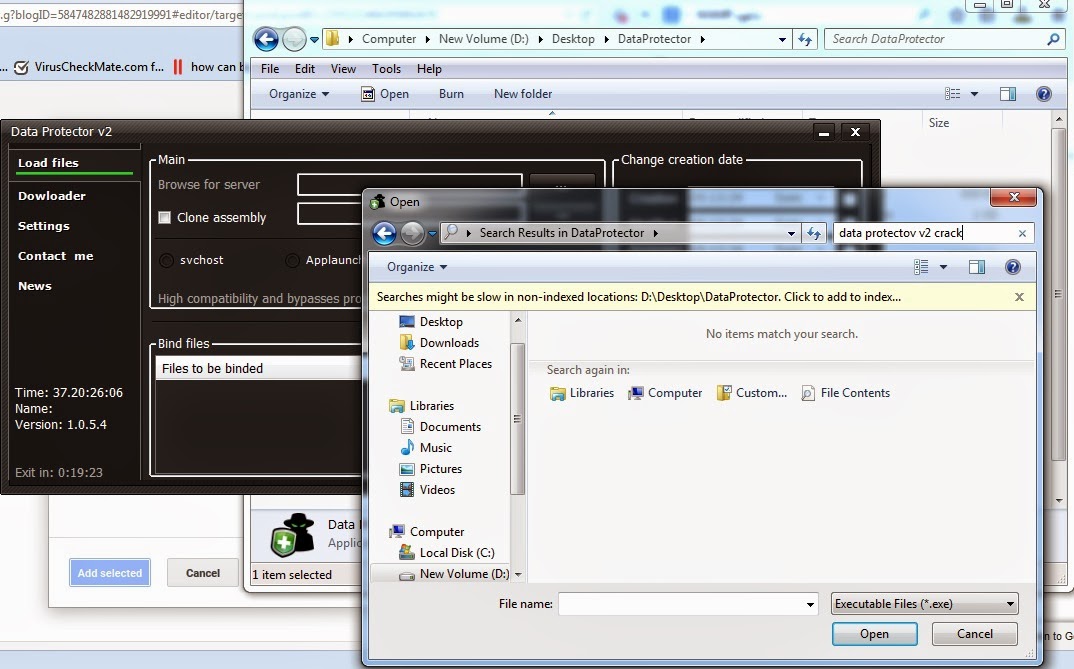1074x669 pixels.
Task: Expand view options arrow in Open dialog
Action: (943, 267)
